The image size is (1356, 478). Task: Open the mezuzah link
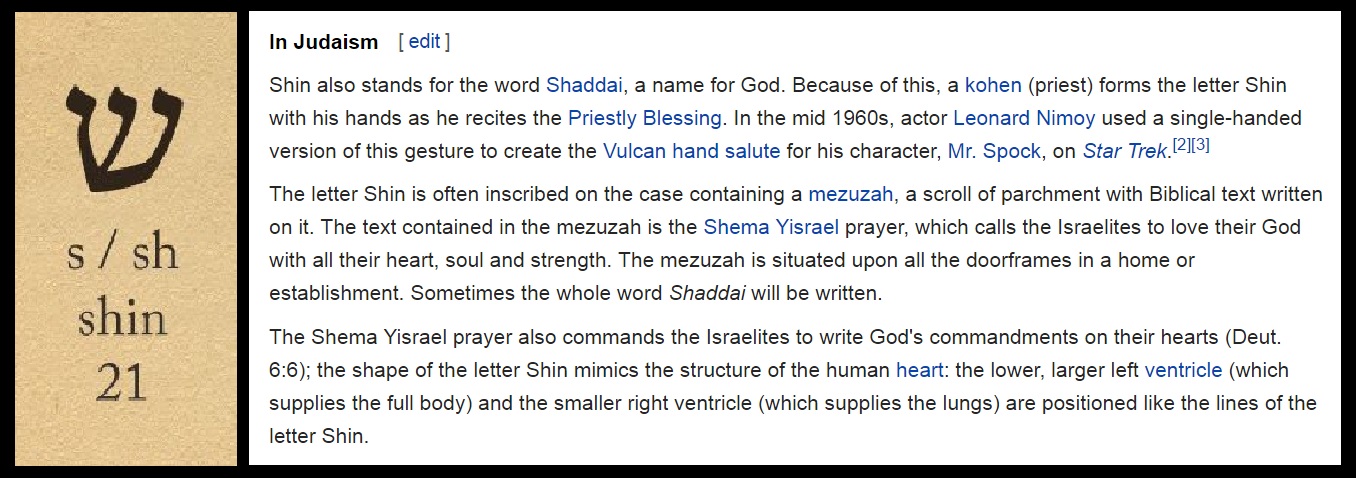coord(851,194)
